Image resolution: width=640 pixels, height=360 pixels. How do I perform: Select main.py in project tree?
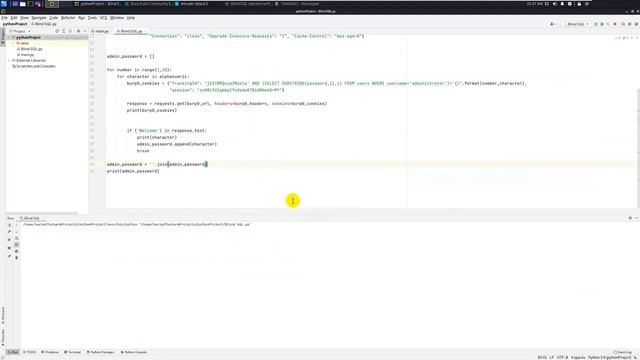[x=26, y=55]
